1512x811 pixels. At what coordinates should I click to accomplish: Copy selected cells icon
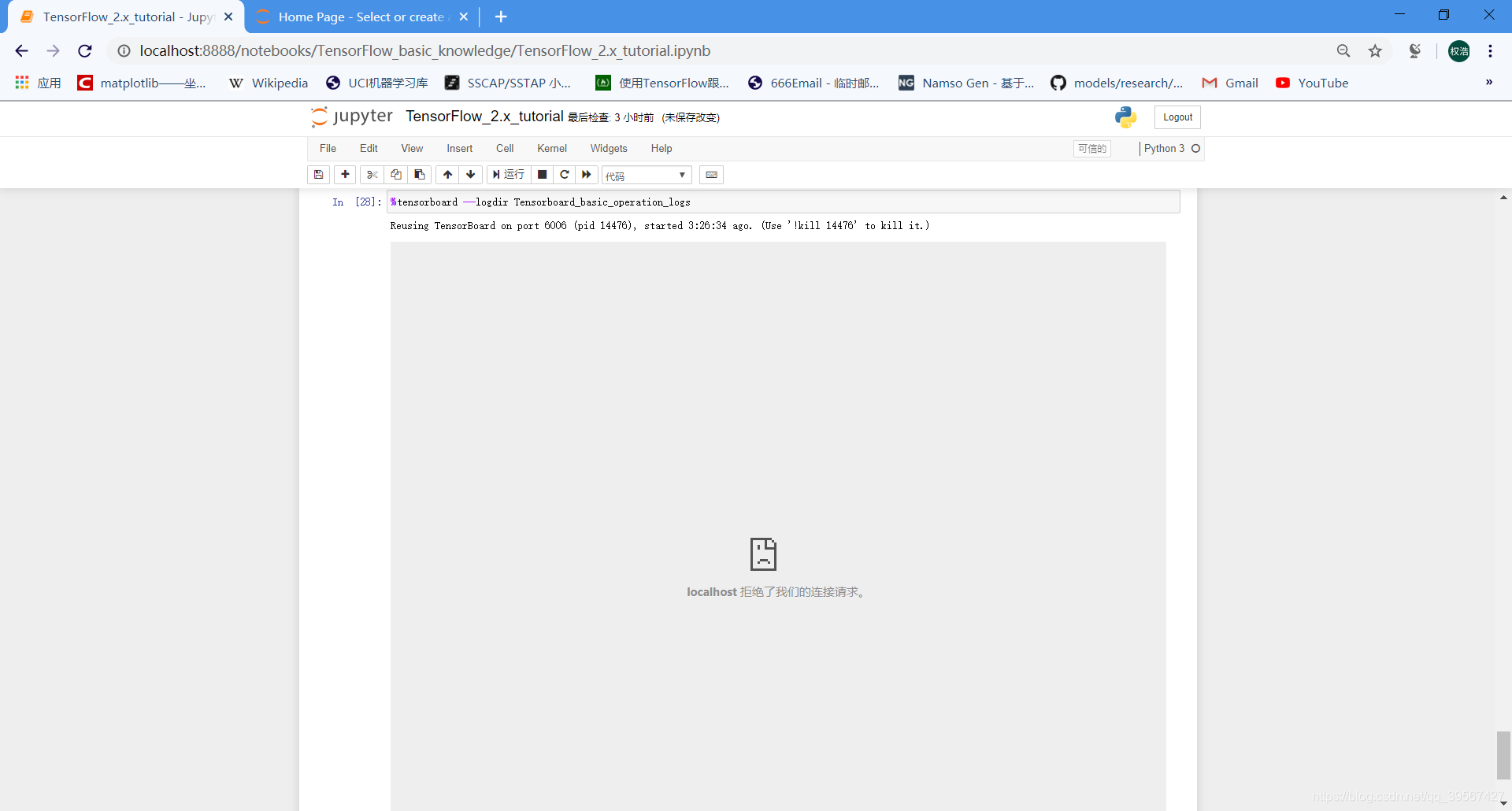click(x=396, y=175)
